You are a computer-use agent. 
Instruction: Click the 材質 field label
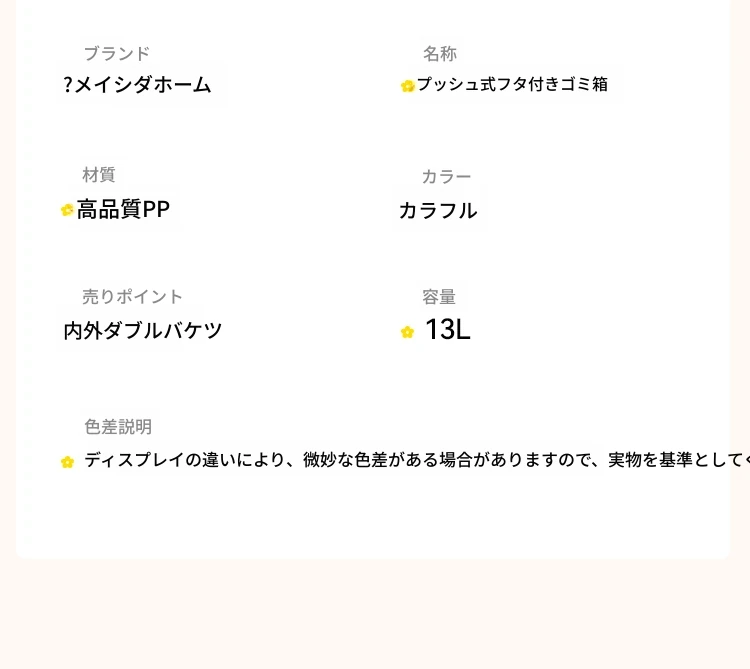99,175
